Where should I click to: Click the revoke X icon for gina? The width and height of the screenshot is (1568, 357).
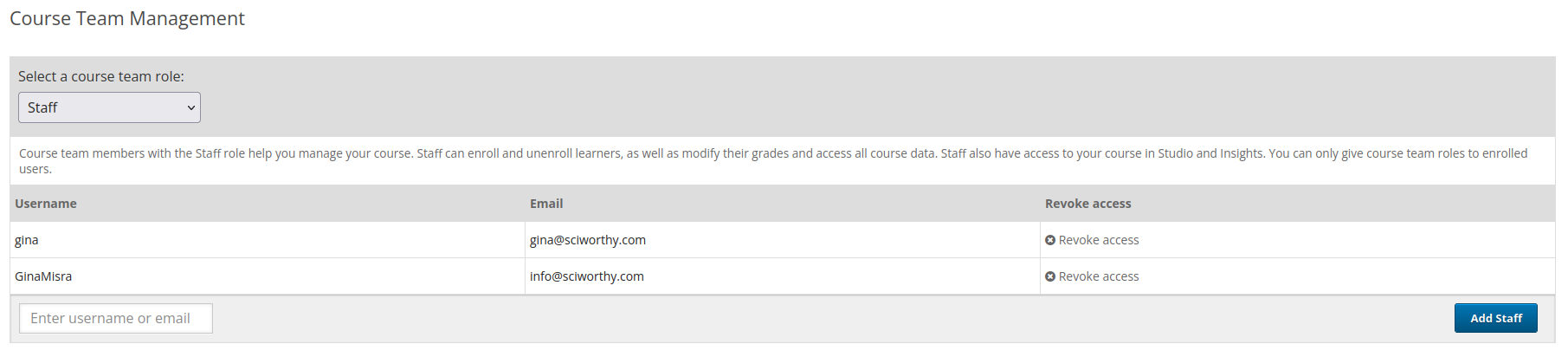click(x=1050, y=240)
